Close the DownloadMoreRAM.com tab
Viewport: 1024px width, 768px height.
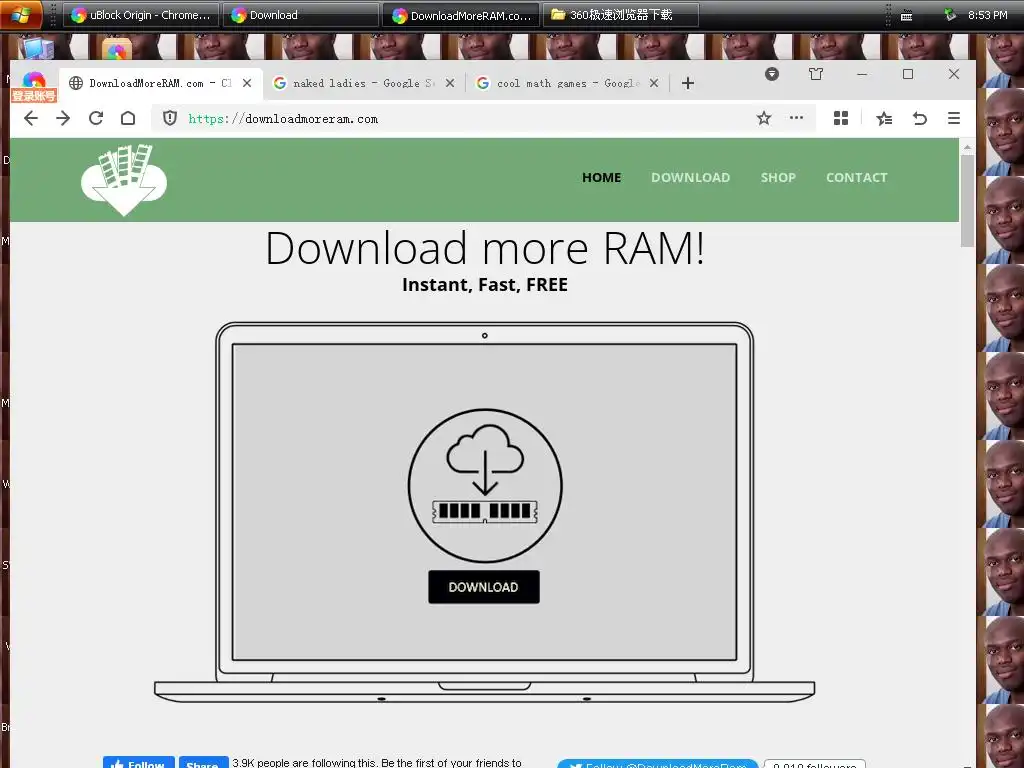(247, 83)
